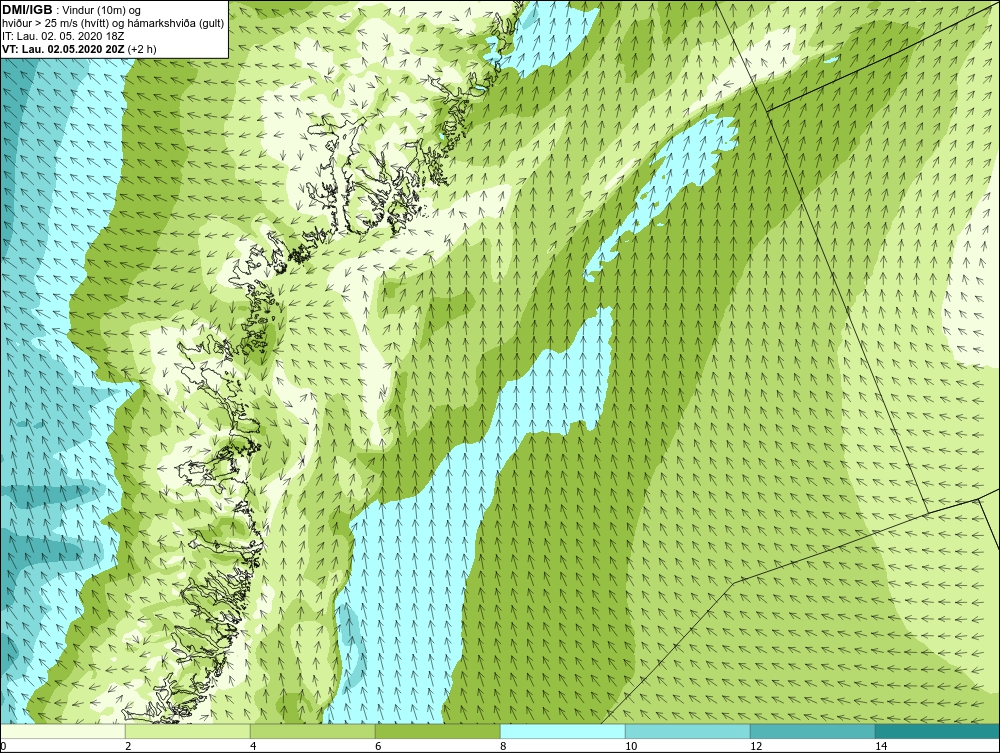
Task: Click the legend value '2'
Action: click(128, 746)
